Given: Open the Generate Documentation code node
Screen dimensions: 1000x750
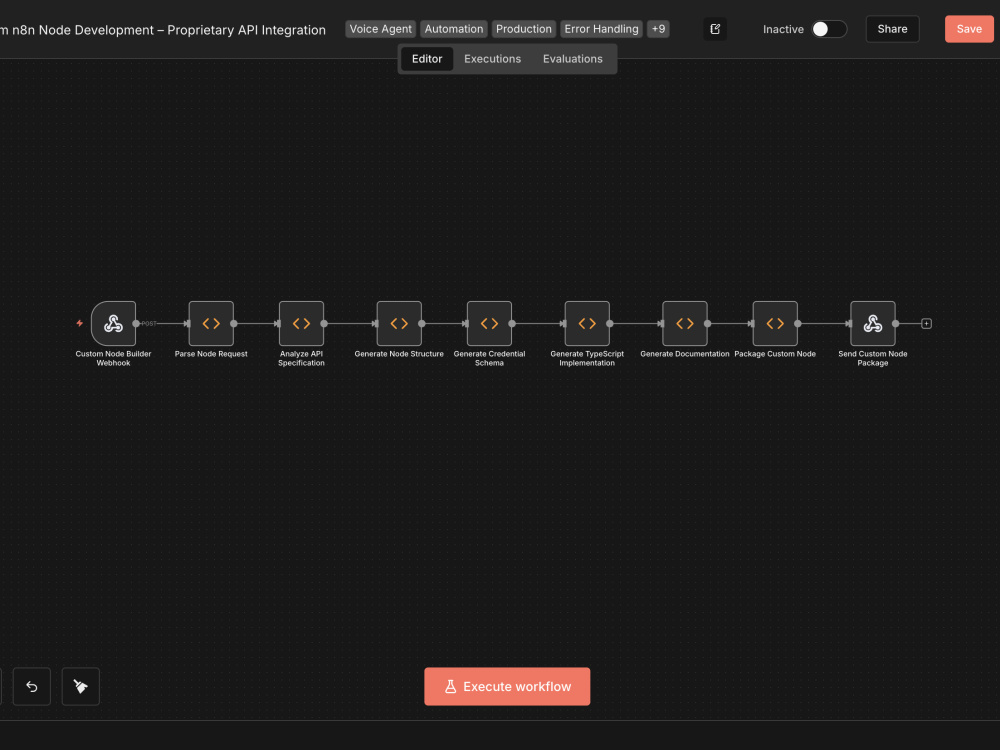Looking at the screenshot, I should (685, 323).
